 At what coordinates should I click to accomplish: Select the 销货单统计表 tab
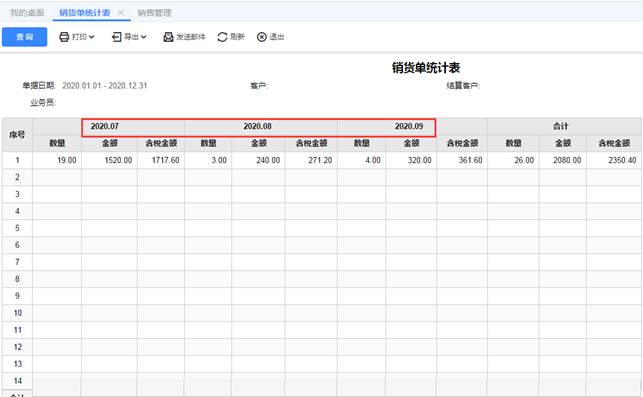pos(85,13)
